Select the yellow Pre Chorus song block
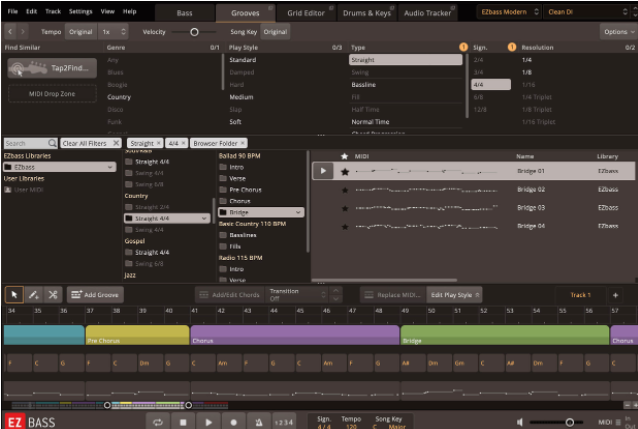This screenshot has width=638, height=429. [138, 335]
